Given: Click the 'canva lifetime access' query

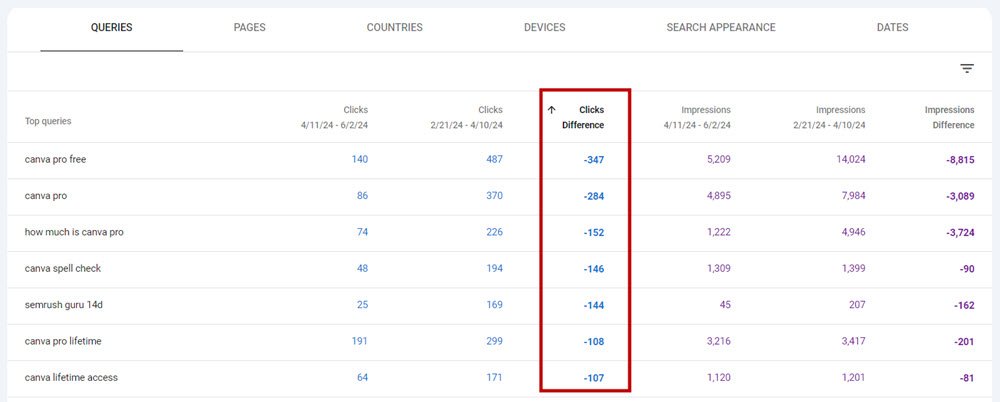Looking at the screenshot, I should click(x=71, y=378).
